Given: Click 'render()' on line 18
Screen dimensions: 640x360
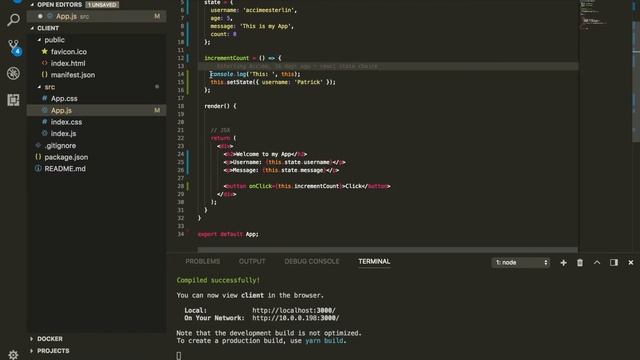Looking at the screenshot, I should click(217, 106).
